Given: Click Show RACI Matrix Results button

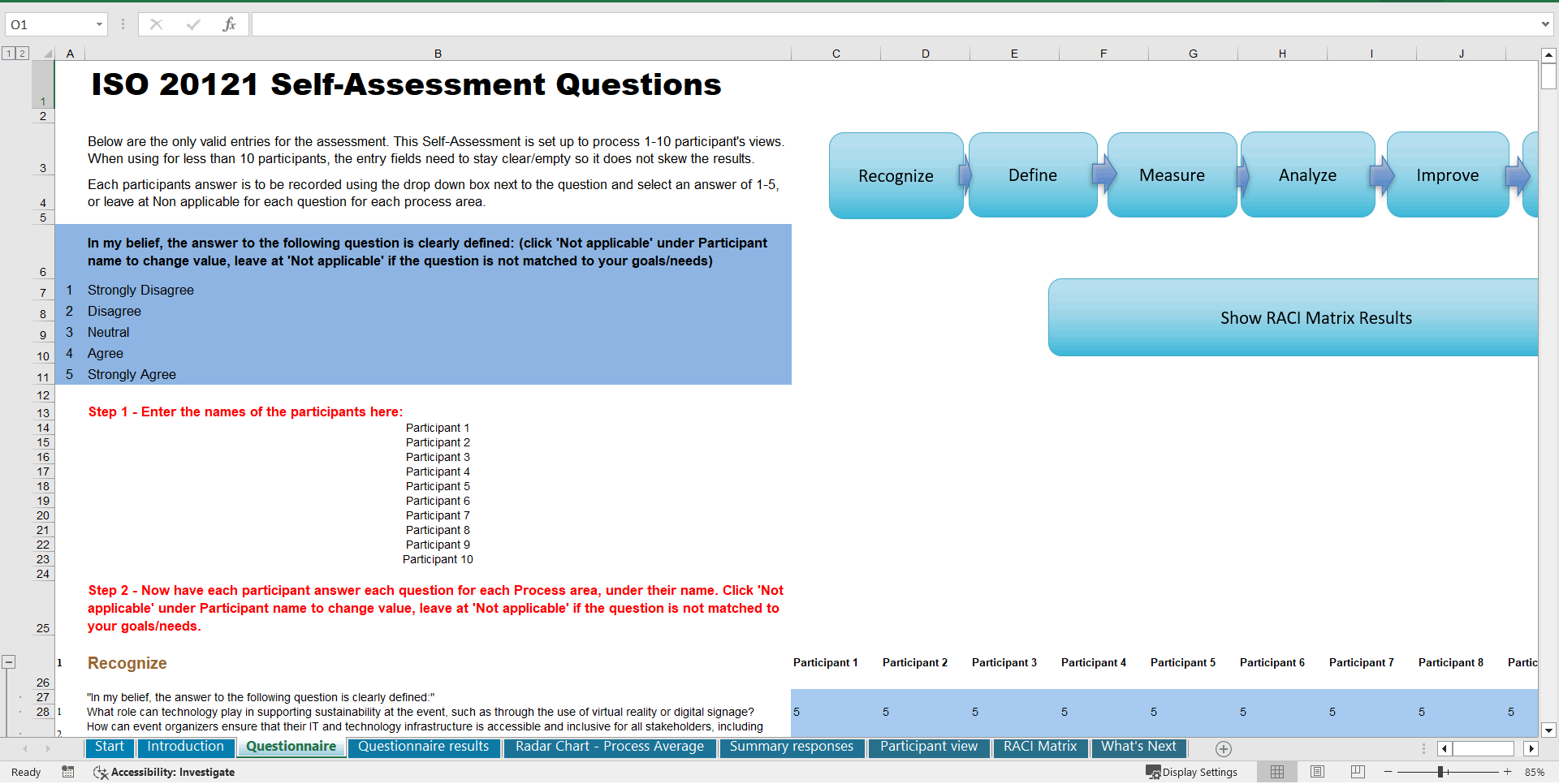Looking at the screenshot, I should pos(1293,317).
